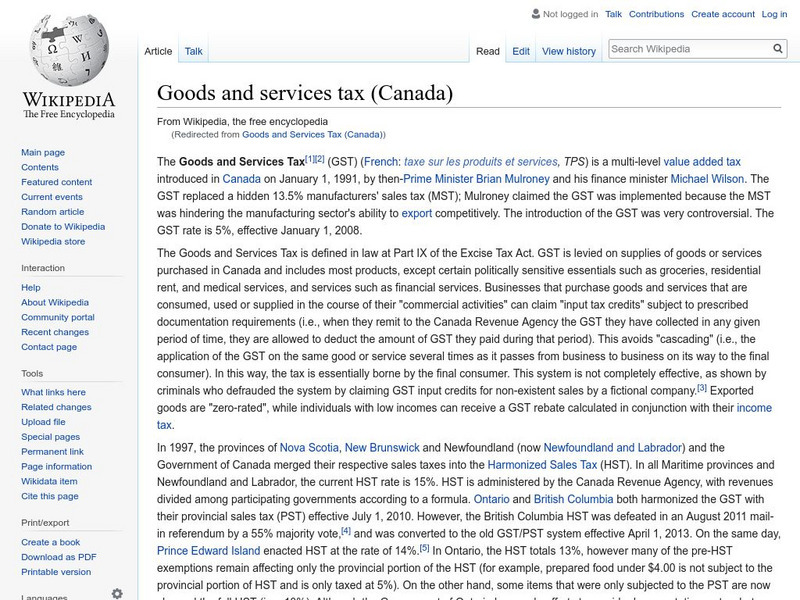This screenshot has width=800, height=600.
Task: Open Harmonized Sales Tax link
Action: (x=542, y=465)
